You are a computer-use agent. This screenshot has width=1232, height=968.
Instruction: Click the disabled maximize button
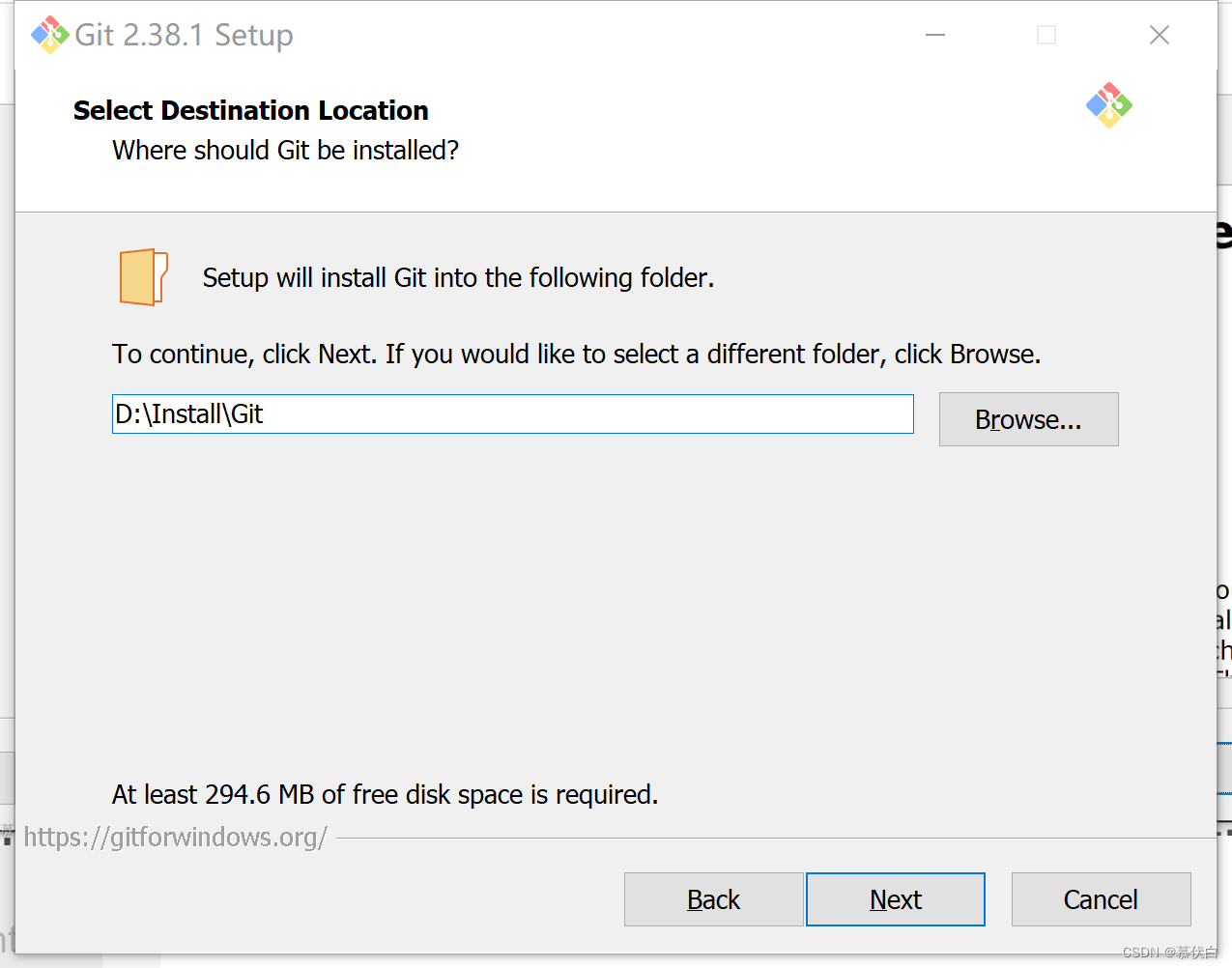pyautogui.click(x=1046, y=35)
